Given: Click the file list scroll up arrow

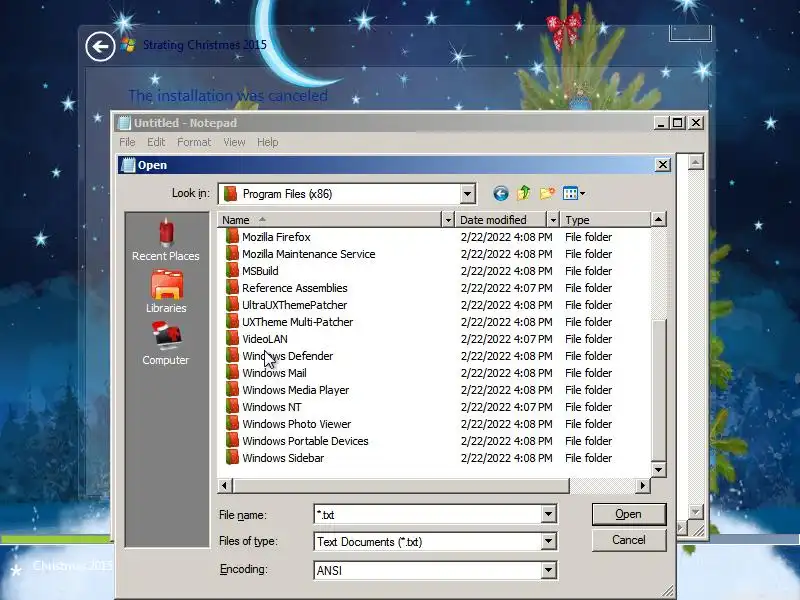Looking at the screenshot, I should coord(659,220).
